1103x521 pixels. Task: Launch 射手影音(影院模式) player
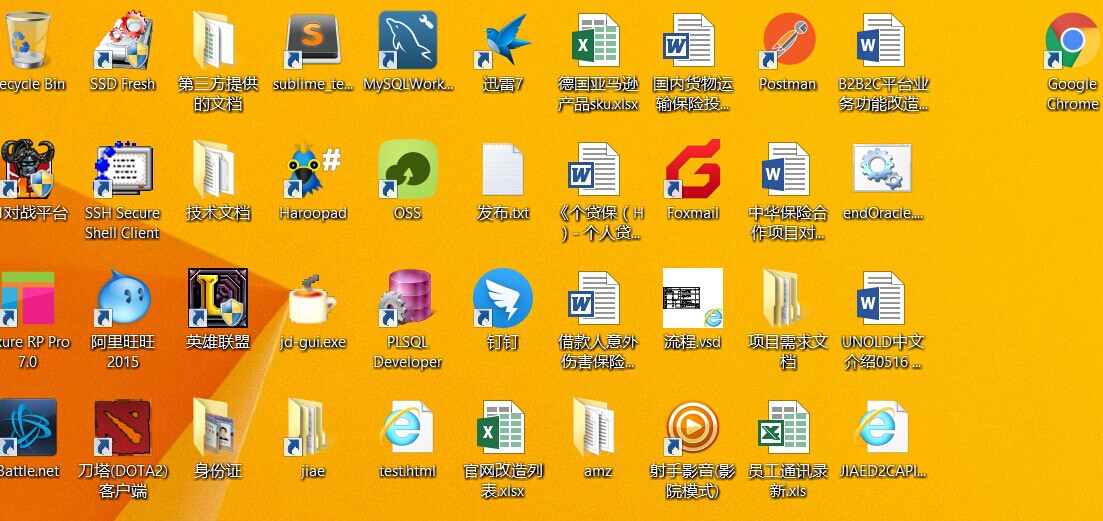[693, 427]
